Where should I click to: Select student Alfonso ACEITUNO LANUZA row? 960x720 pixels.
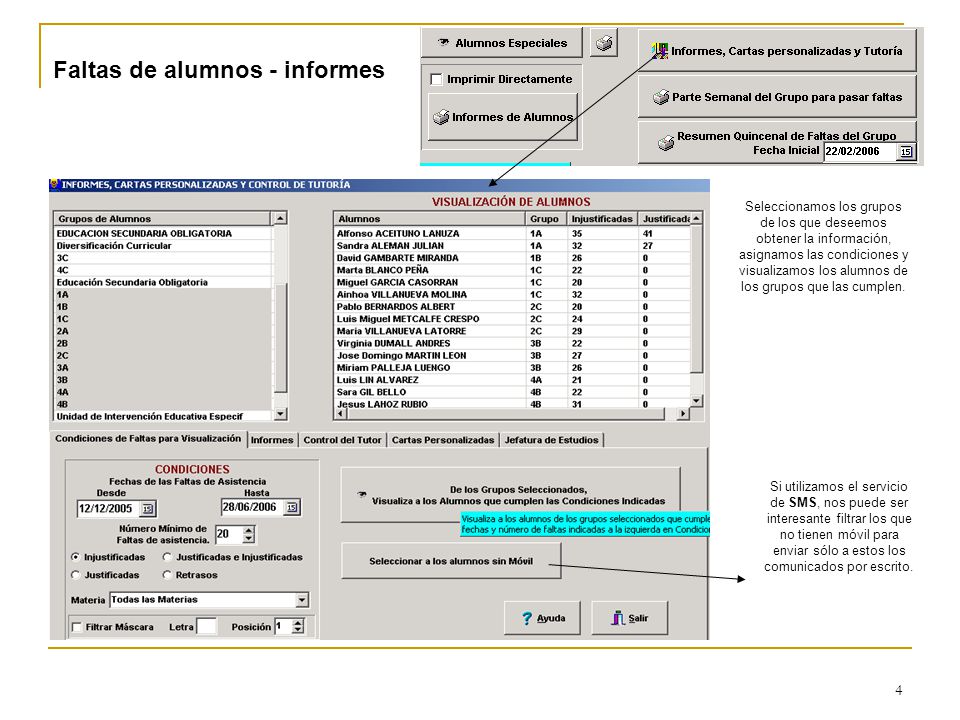tap(512, 233)
